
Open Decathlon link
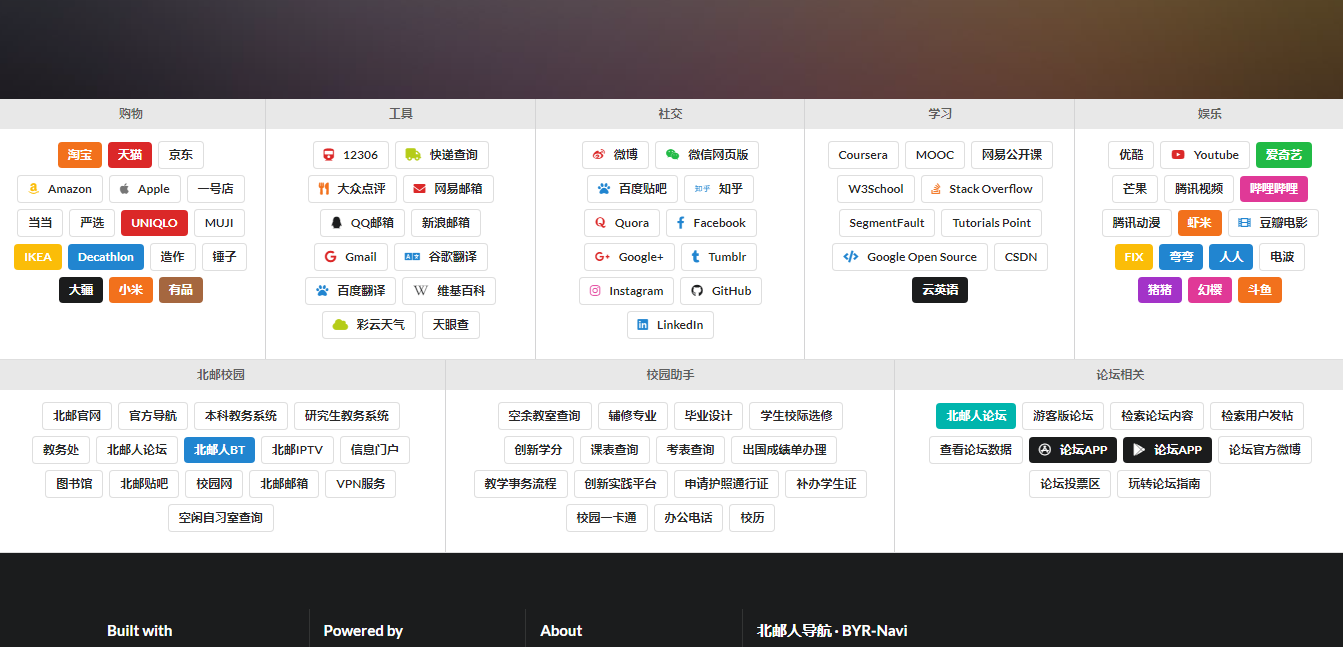(x=106, y=257)
